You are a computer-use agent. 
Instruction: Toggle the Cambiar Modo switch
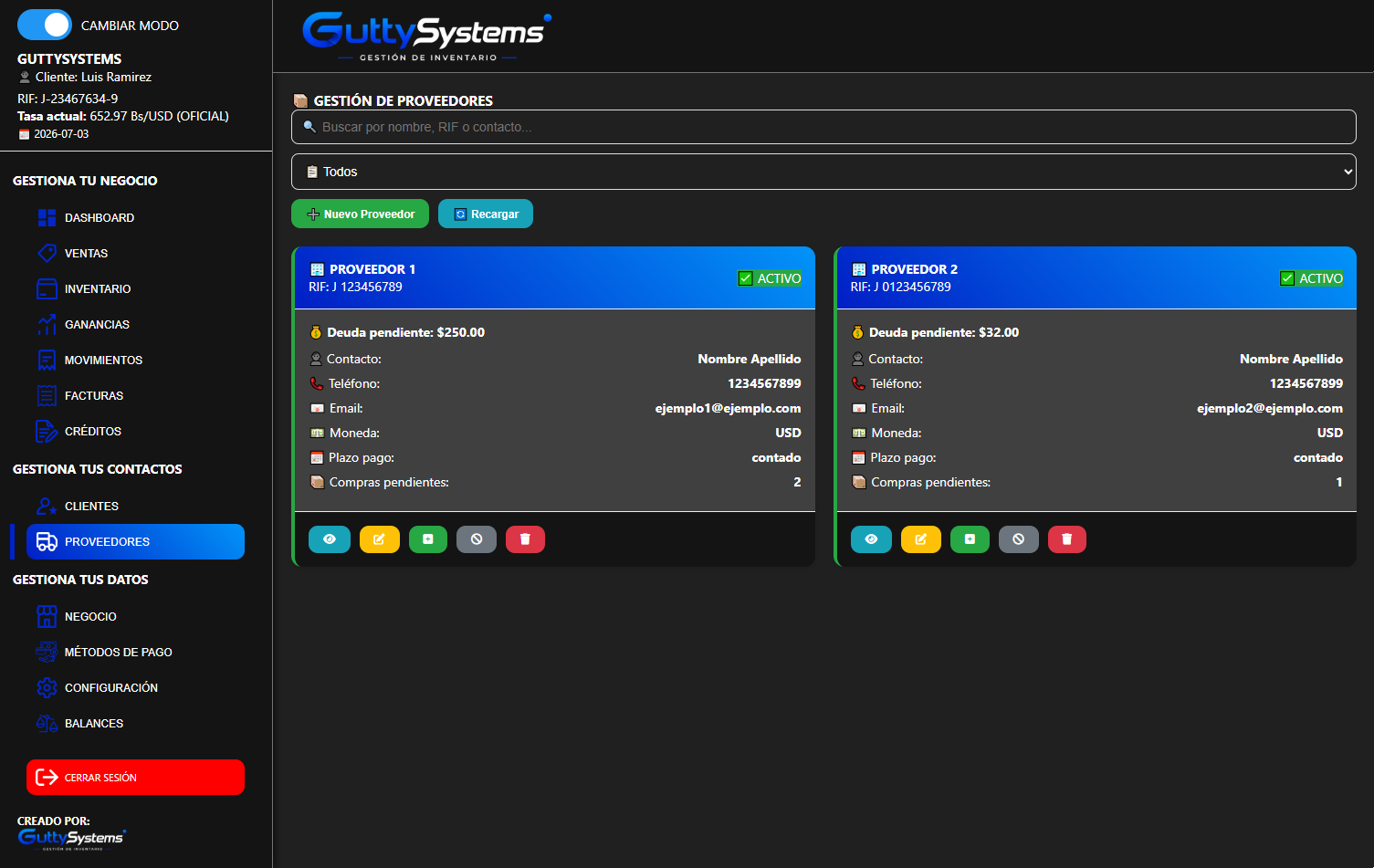(45, 25)
